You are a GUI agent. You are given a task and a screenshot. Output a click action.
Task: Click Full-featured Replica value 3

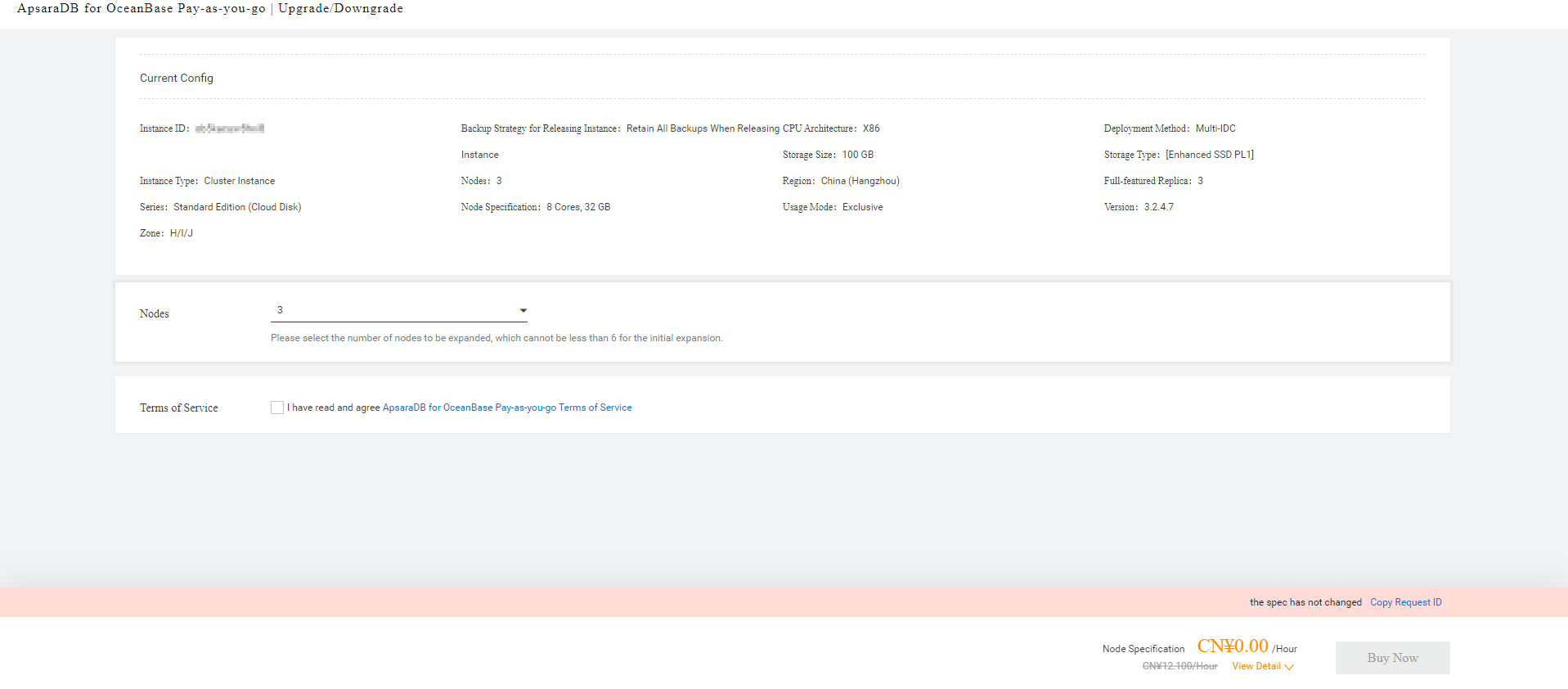click(1201, 181)
